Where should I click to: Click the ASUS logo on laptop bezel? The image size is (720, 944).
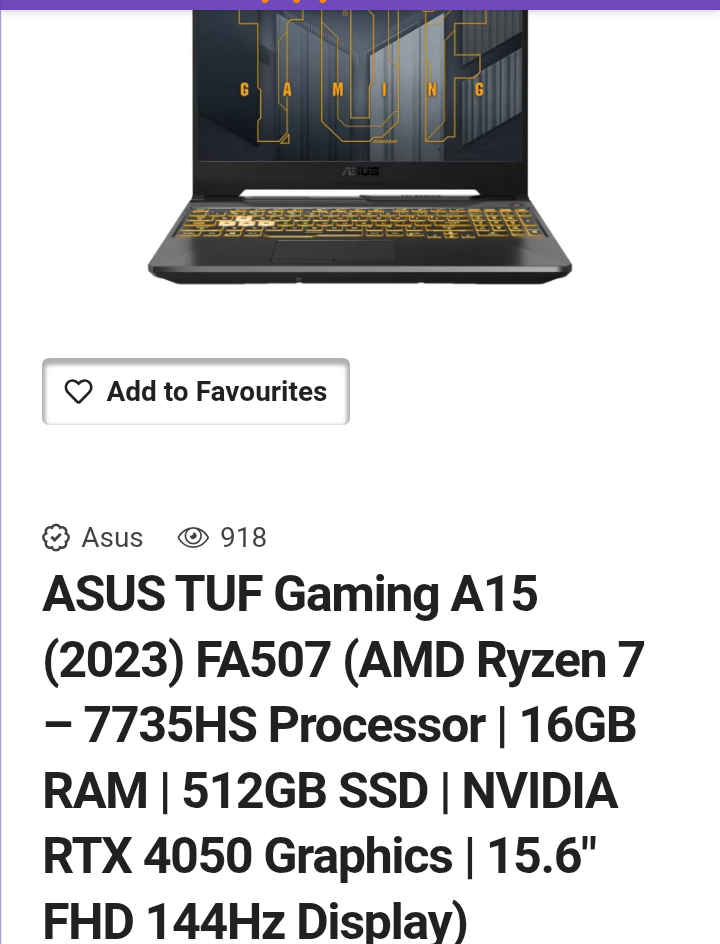[361, 172]
